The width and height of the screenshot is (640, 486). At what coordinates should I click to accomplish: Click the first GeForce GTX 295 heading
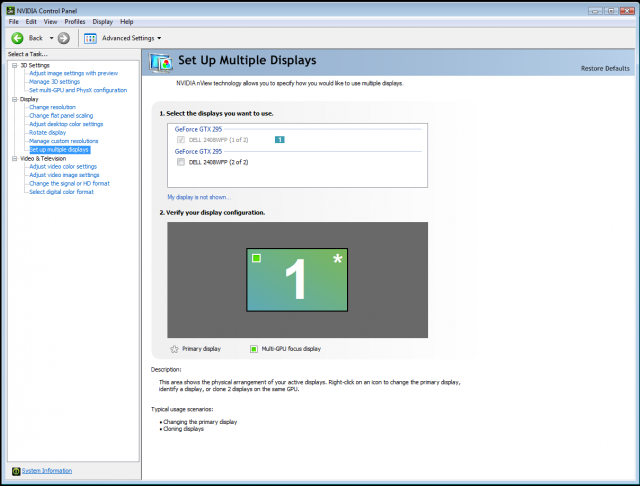198,129
